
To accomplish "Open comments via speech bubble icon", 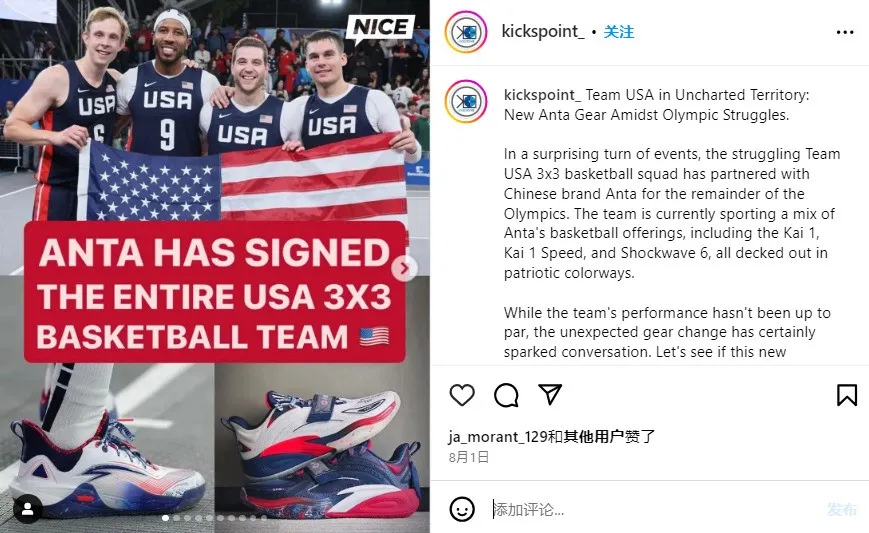I will tap(506, 395).
